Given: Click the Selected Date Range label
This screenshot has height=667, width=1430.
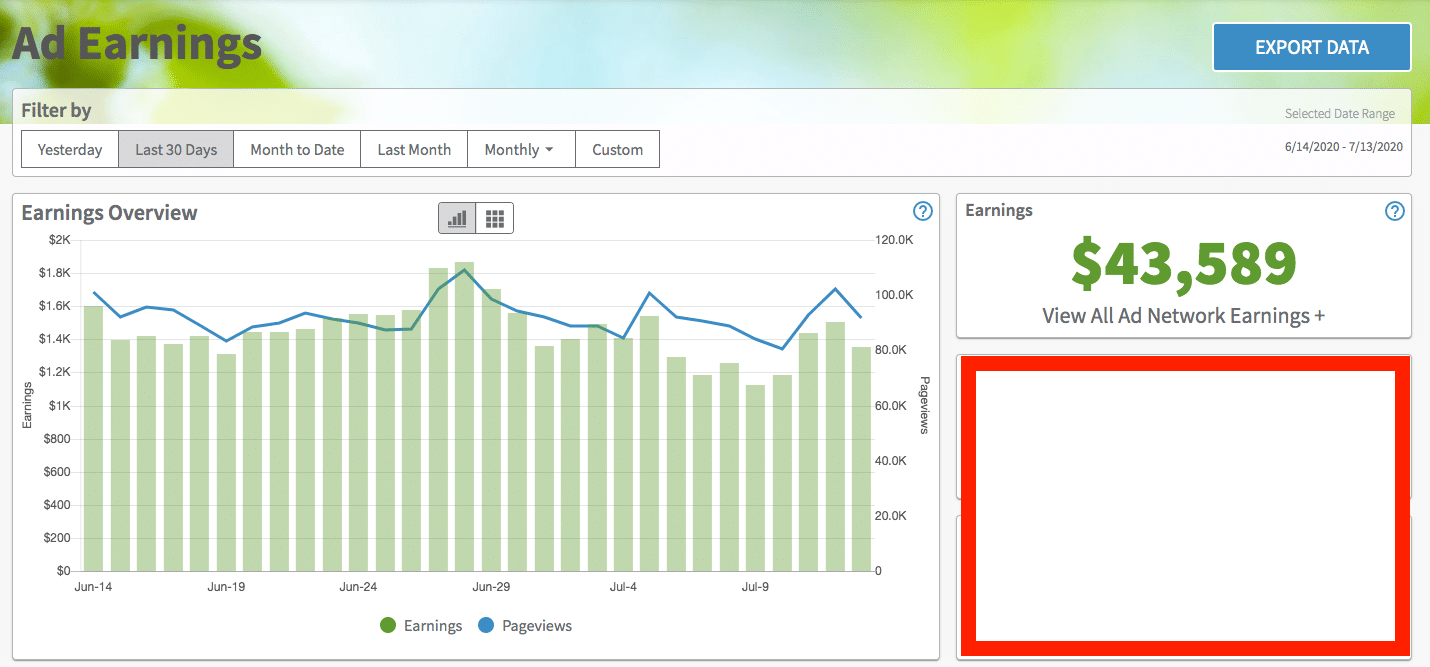Looking at the screenshot, I should coord(1340,114).
